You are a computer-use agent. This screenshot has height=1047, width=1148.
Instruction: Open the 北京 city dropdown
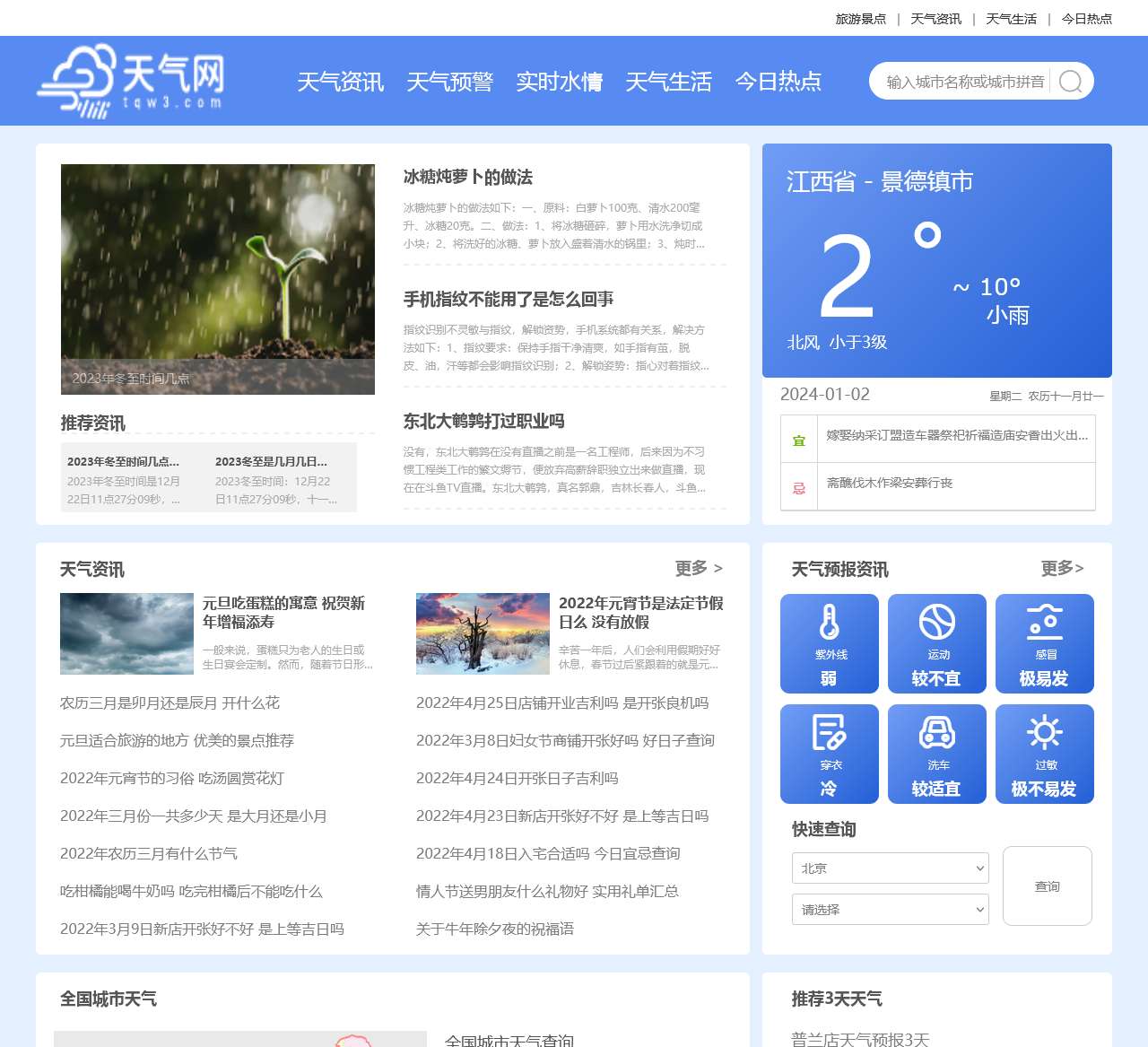click(889, 868)
